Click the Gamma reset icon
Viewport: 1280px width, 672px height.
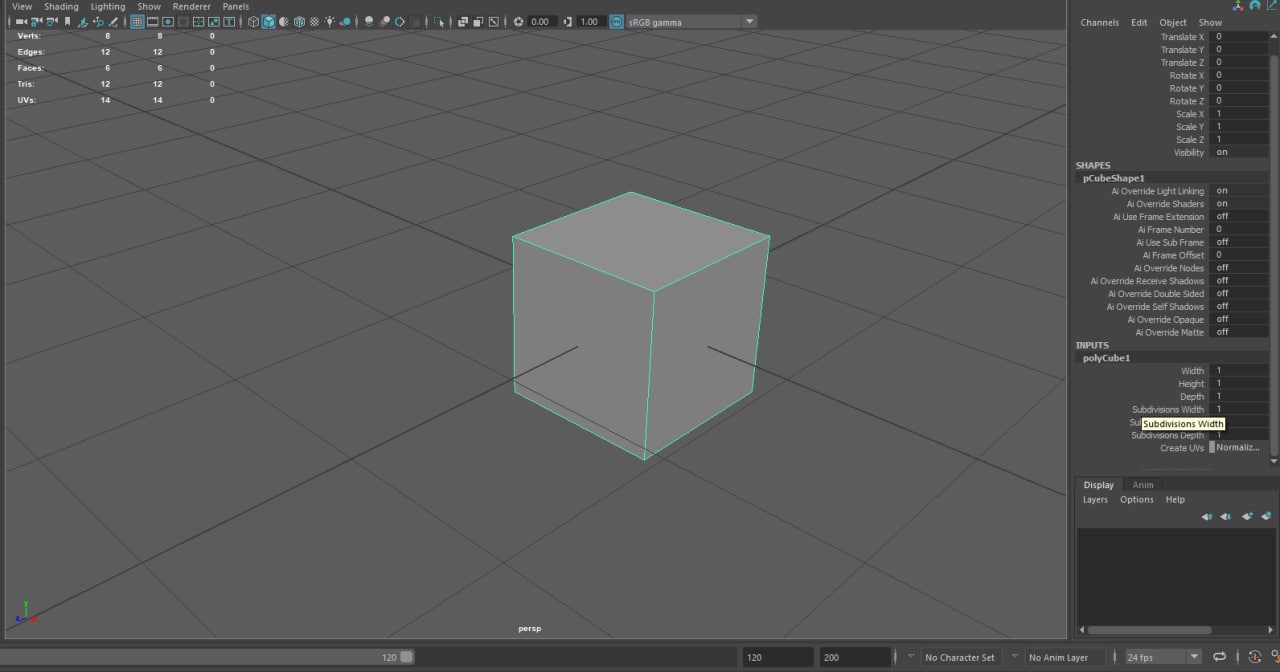coord(567,21)
